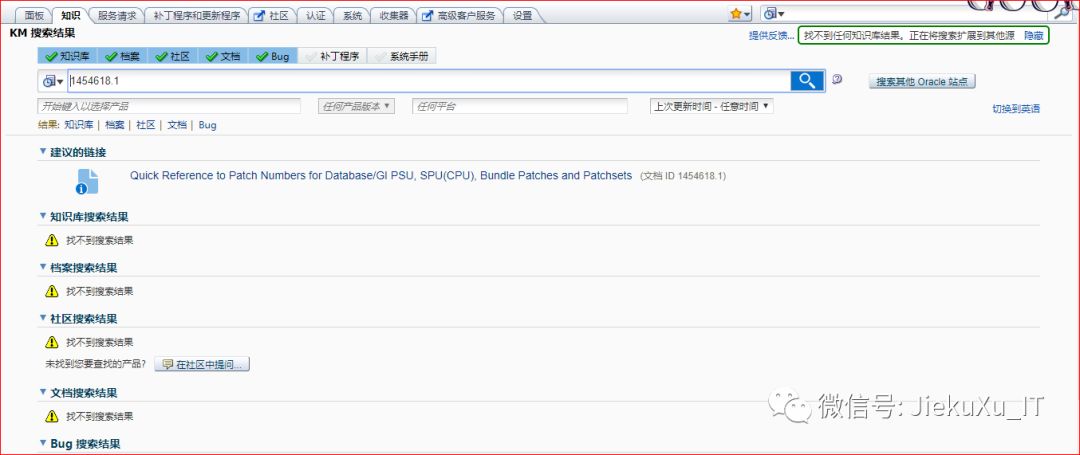Click the top-right global search magnifier
Image resolution: width=1080 pixels, height=455 pixels.
[1060, 14]
